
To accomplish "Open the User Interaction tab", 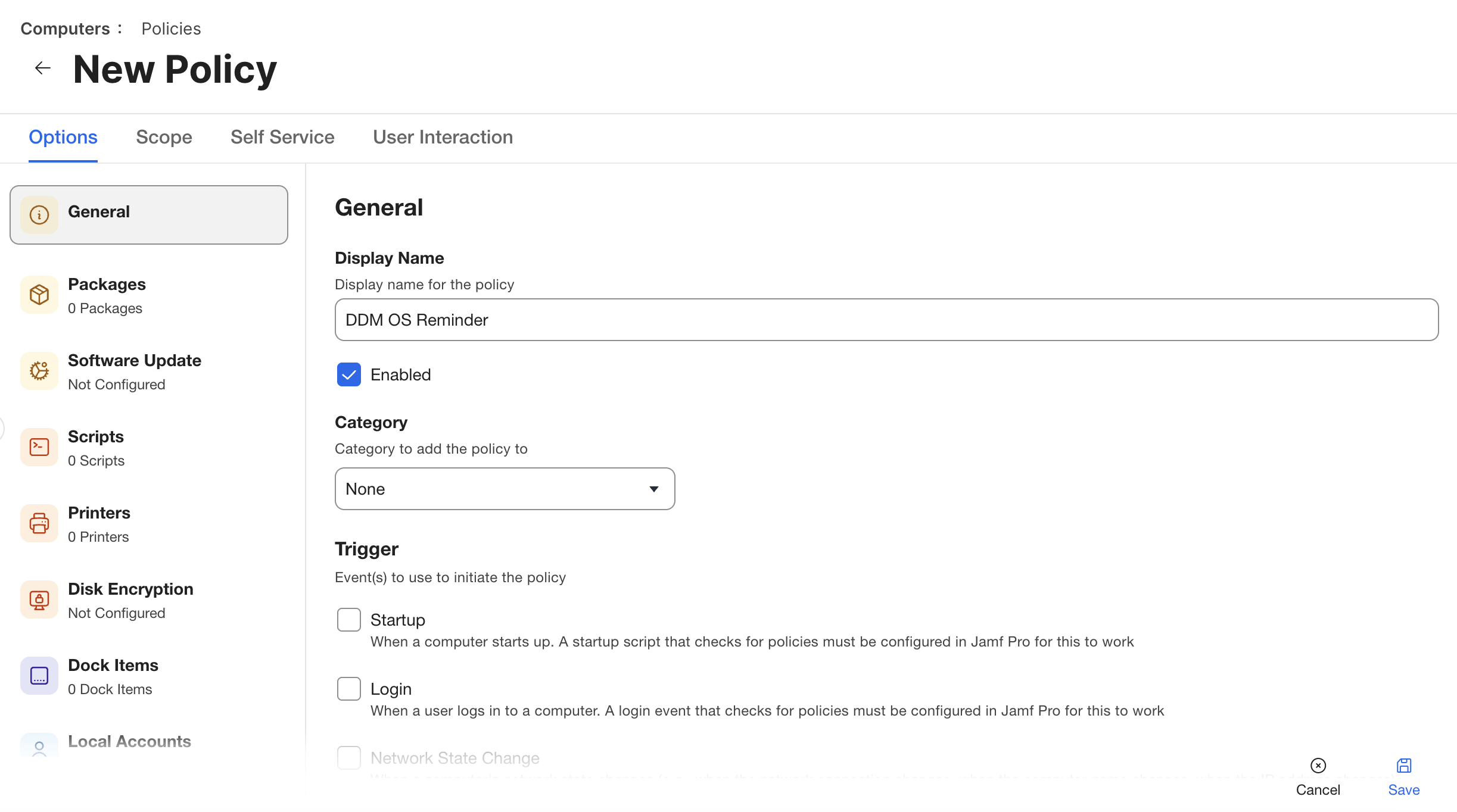I will (443, 138).
